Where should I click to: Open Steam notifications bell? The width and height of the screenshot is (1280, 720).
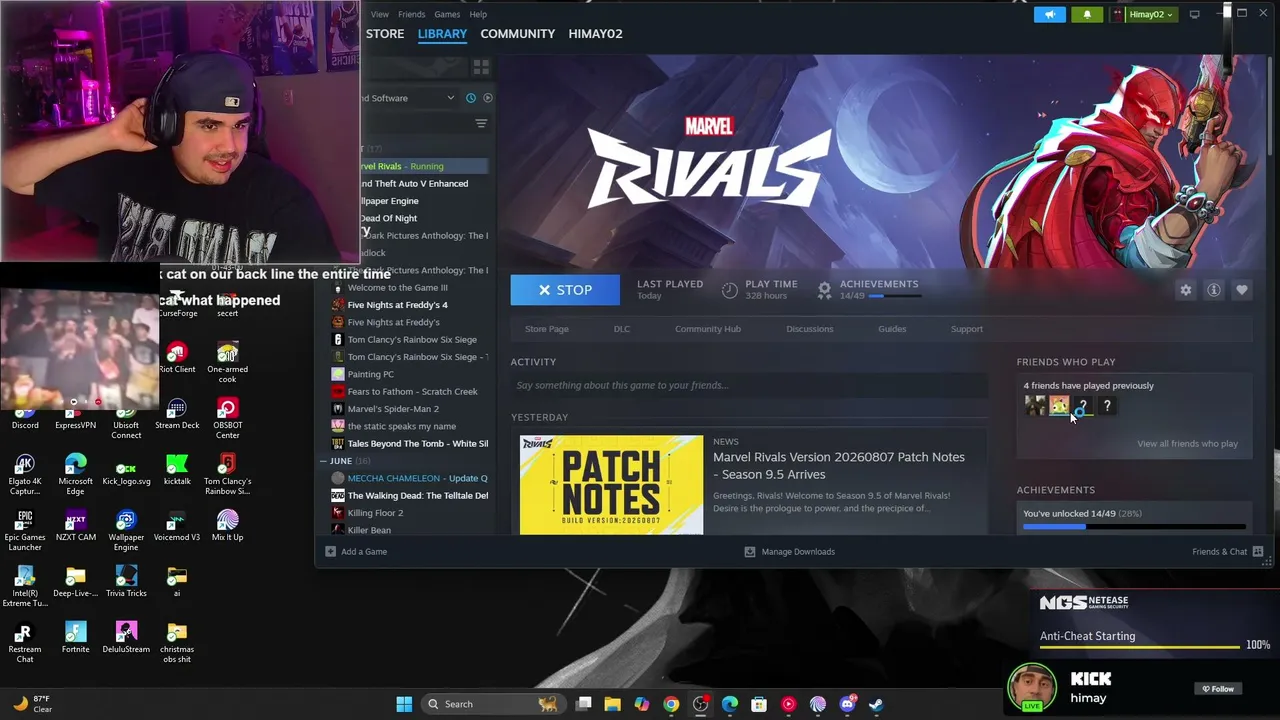[1087, 14]
